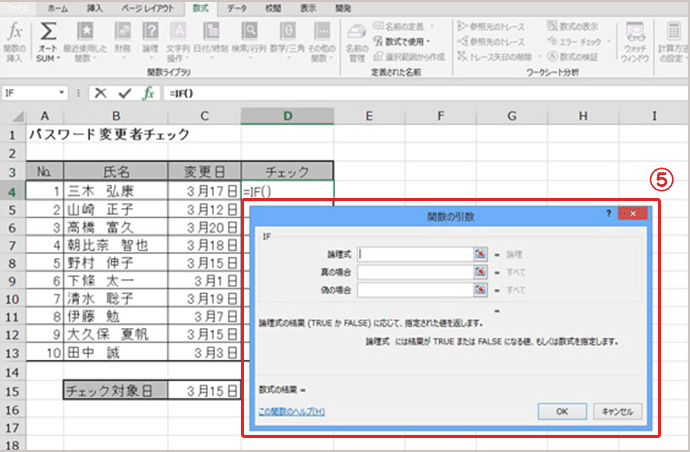The height and width of the screenshot is (452, 690).
Task: Collapse dialog via 偽の場合 range selector icon
Action: [480, 290]
